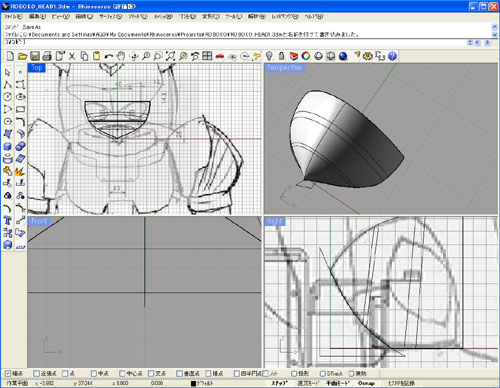Click the Open file folder icon

coord(22,56)
